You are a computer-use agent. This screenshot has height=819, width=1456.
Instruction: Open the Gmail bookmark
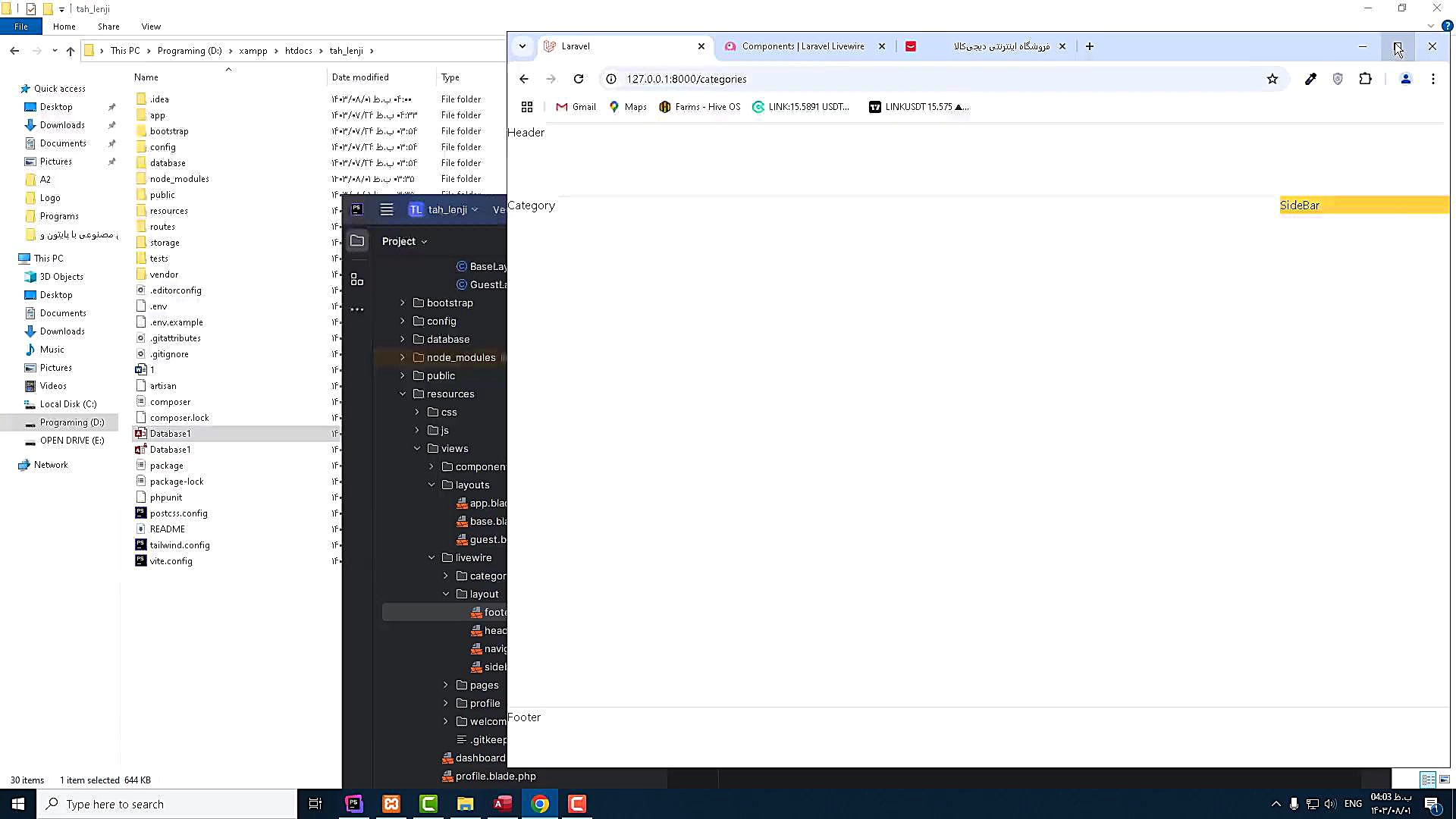(x=576, y=107)
